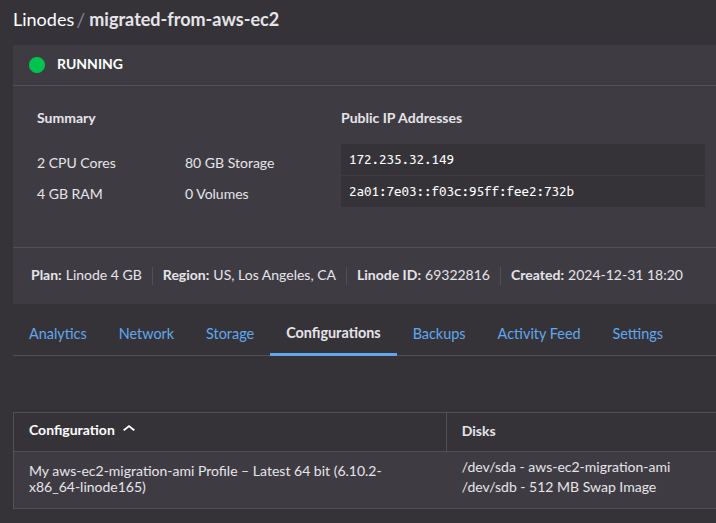This screenshot has width=716, height=523.
Task: Click the Disks column header
Action: (x=479, y=431)
